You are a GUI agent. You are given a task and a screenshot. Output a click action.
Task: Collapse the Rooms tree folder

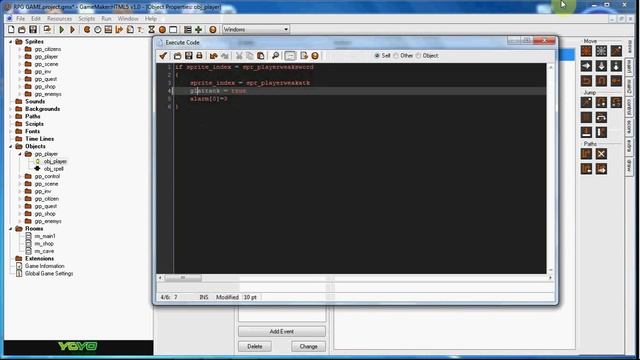11,229
